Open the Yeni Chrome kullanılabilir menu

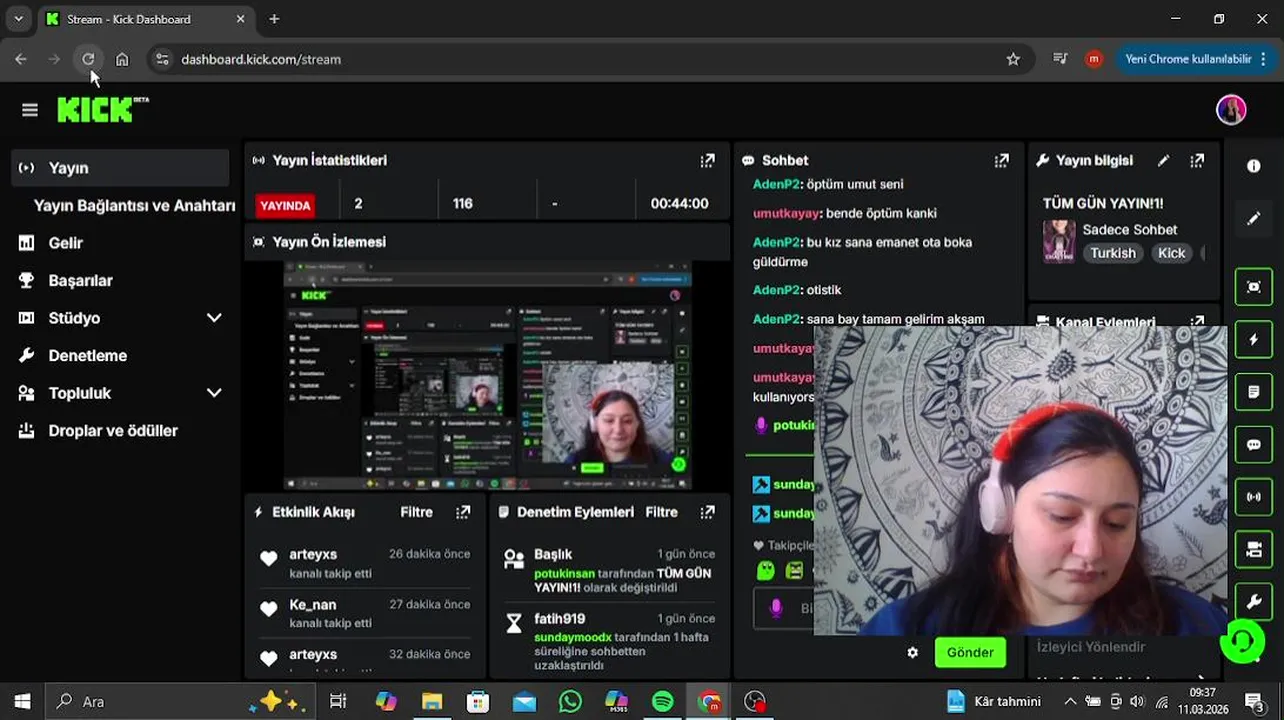(x=1194, y=59)
